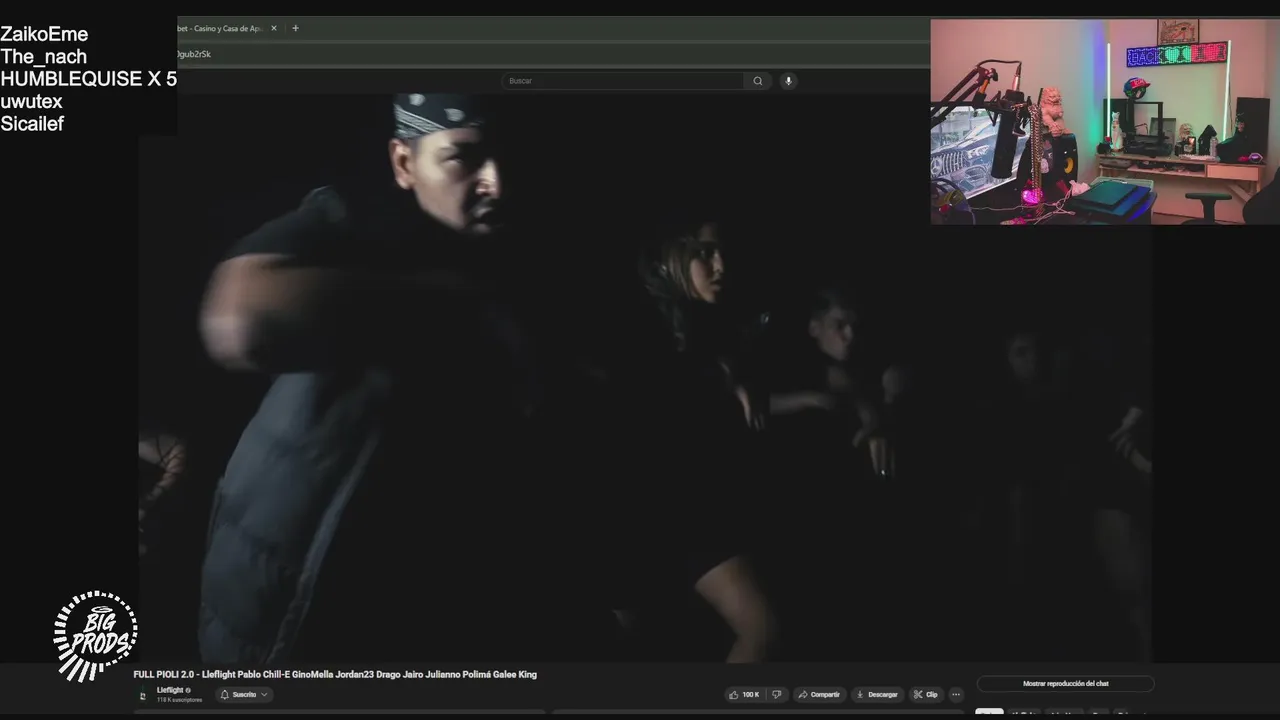
Task: Click the Descargar download button
Action: tap(877, 694)
